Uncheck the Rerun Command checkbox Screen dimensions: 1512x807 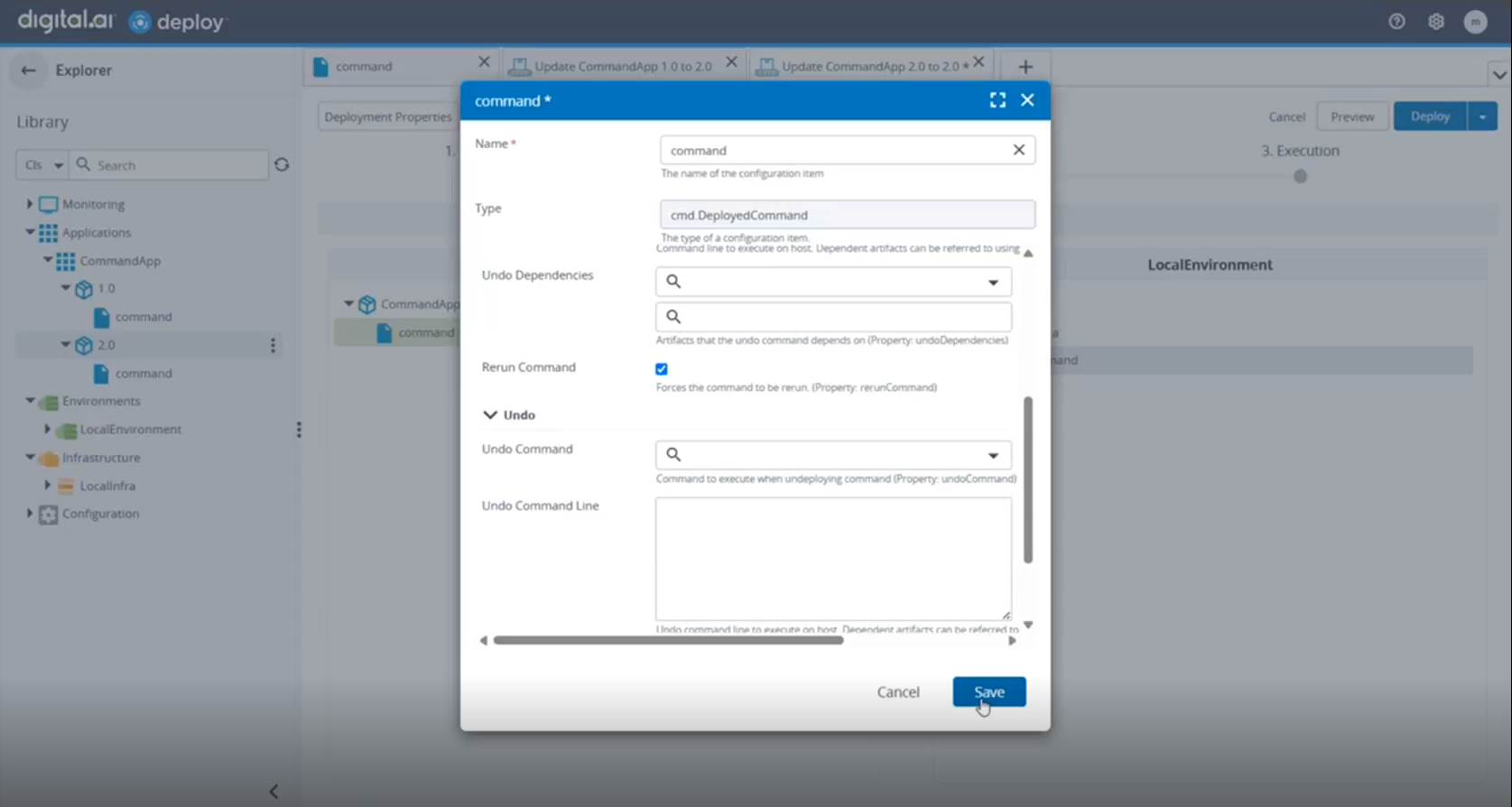(662, 368)
